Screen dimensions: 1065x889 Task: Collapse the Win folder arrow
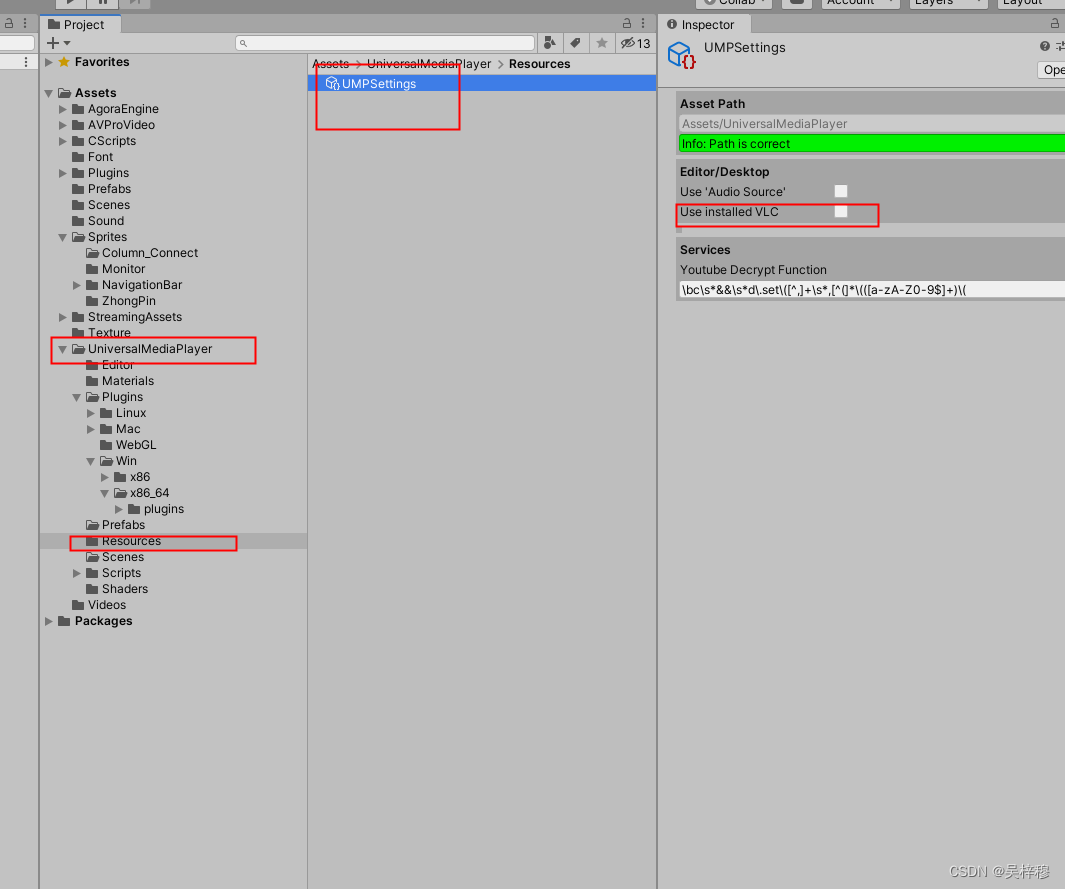click(90, 461)
